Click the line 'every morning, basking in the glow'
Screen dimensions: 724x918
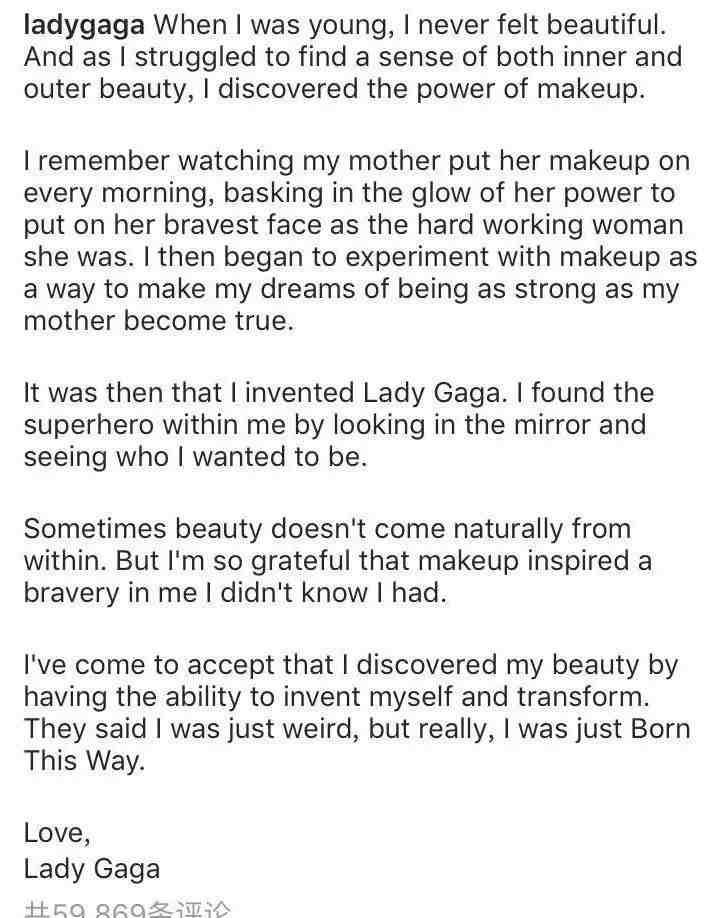349,194
